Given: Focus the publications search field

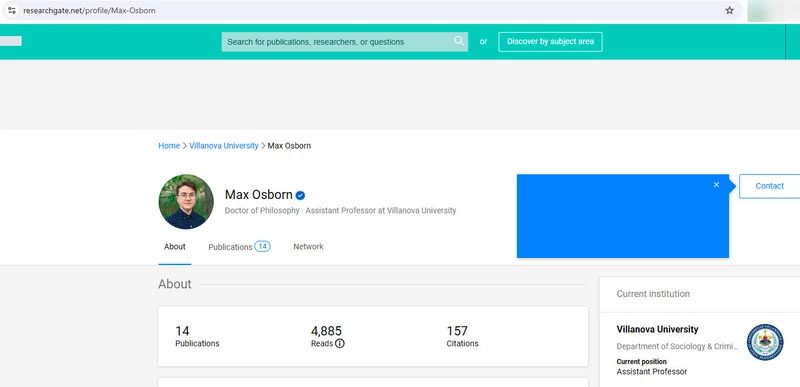Looking at the screenshot, I should (344, 42).
